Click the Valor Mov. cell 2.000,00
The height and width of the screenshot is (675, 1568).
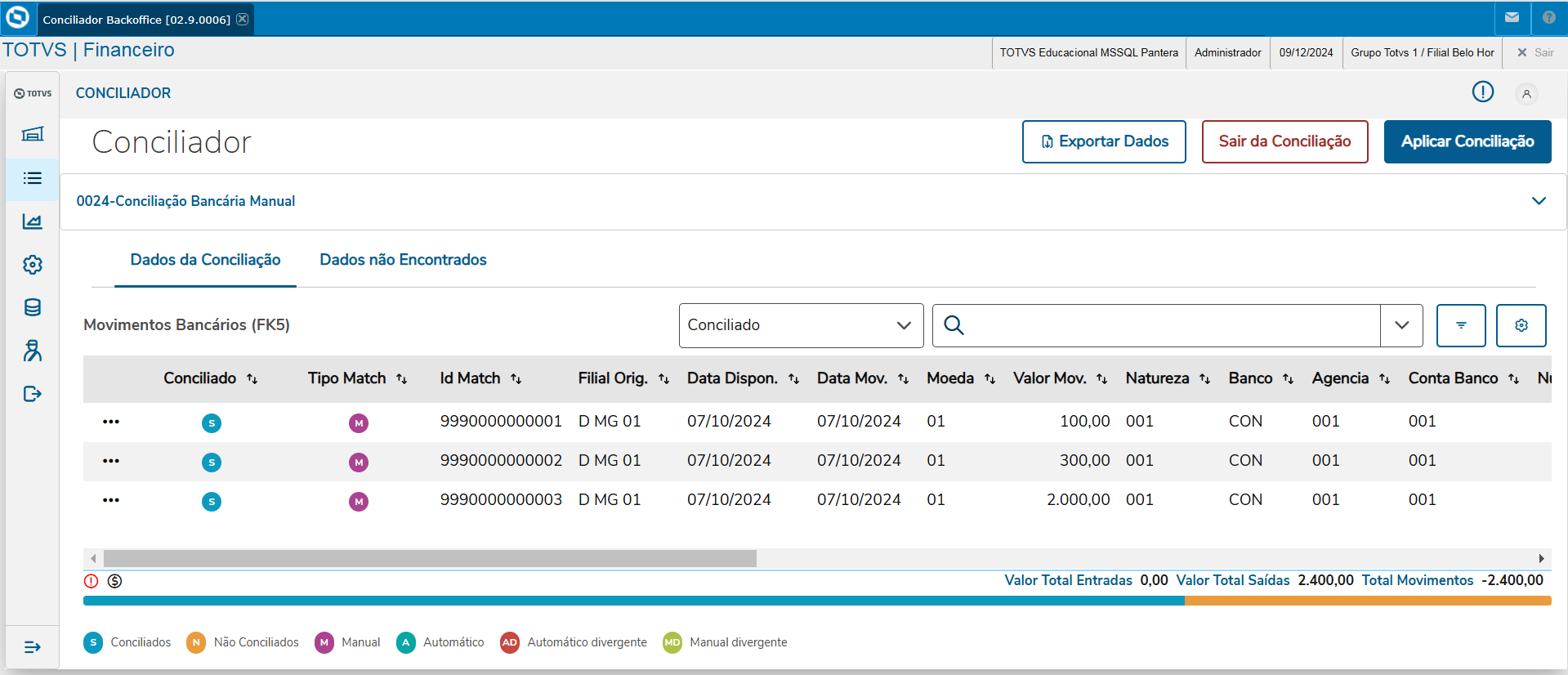[1079, 500]
